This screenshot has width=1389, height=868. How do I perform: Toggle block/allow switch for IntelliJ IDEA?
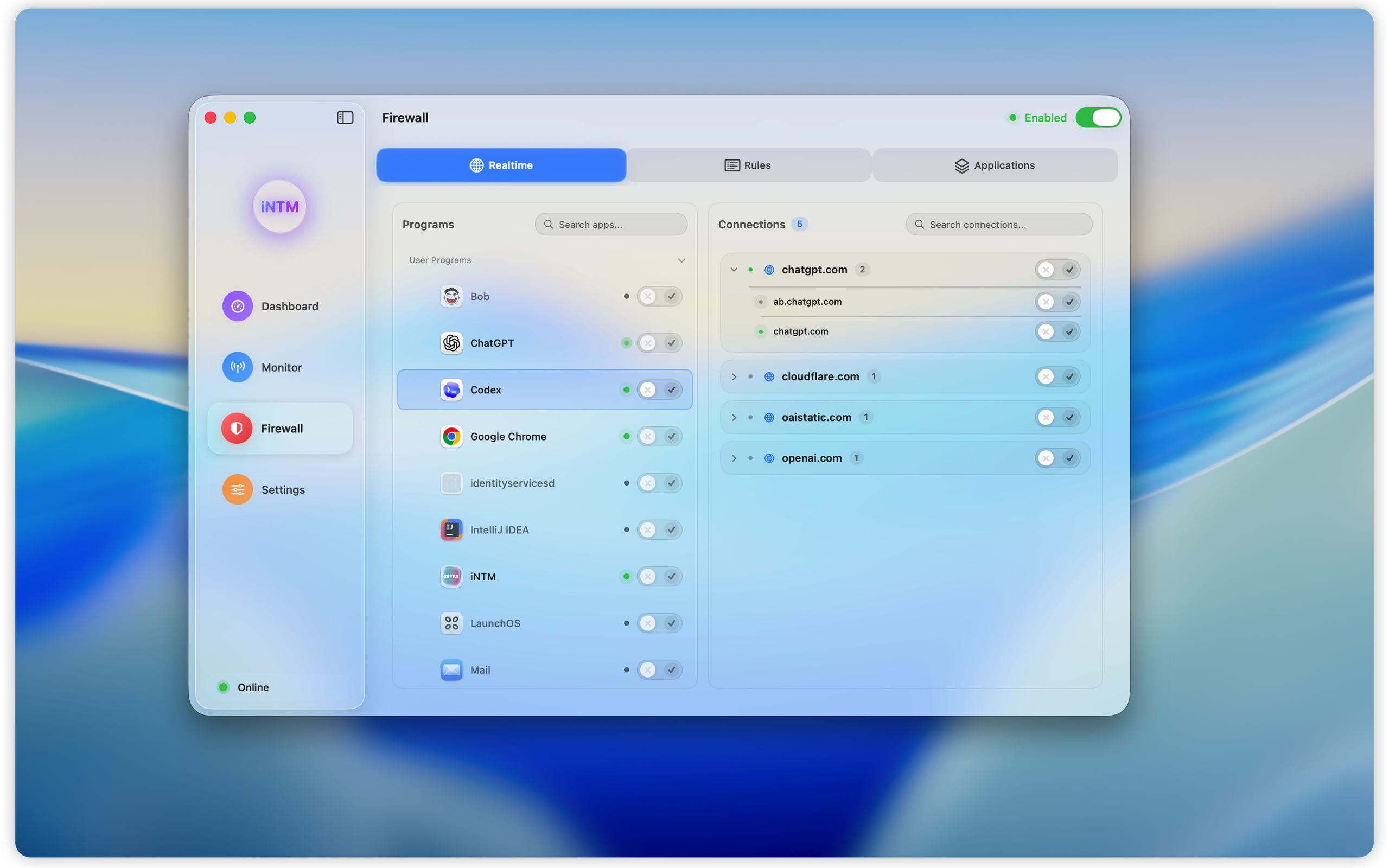tap(659, 530)
